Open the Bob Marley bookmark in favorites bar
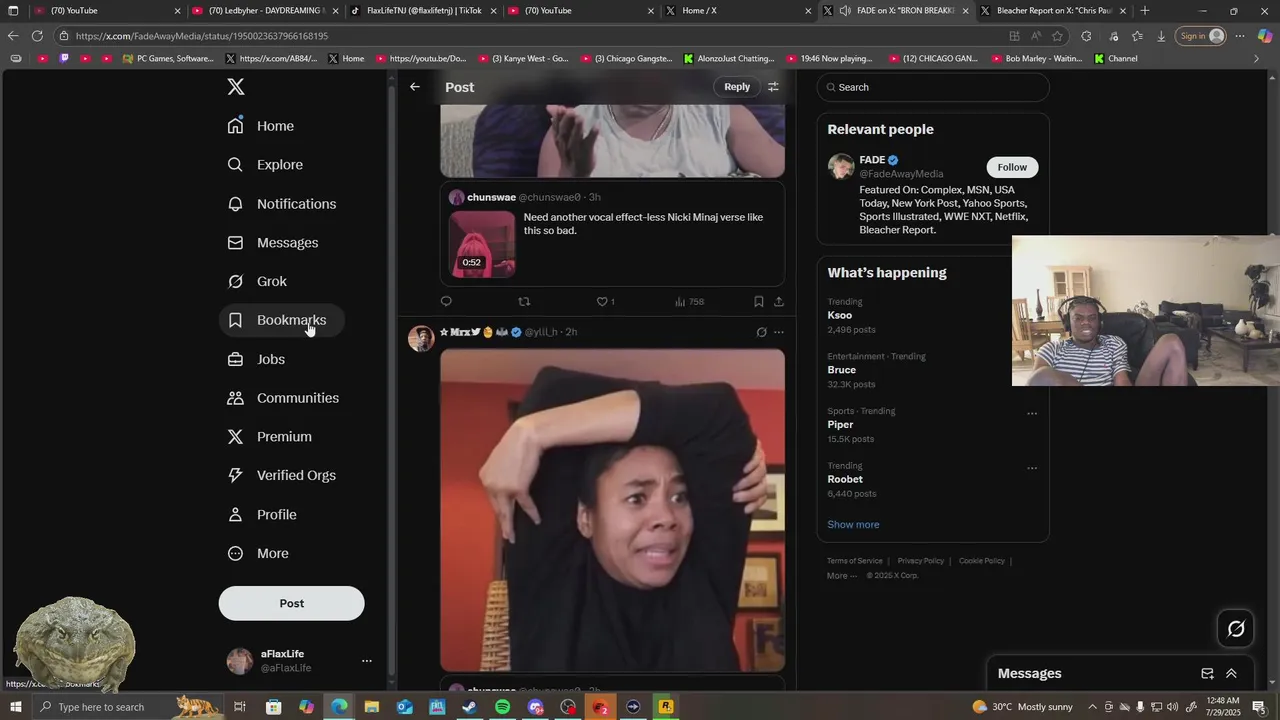This screenshot has height=720, width=1280. pos(1037,59)
